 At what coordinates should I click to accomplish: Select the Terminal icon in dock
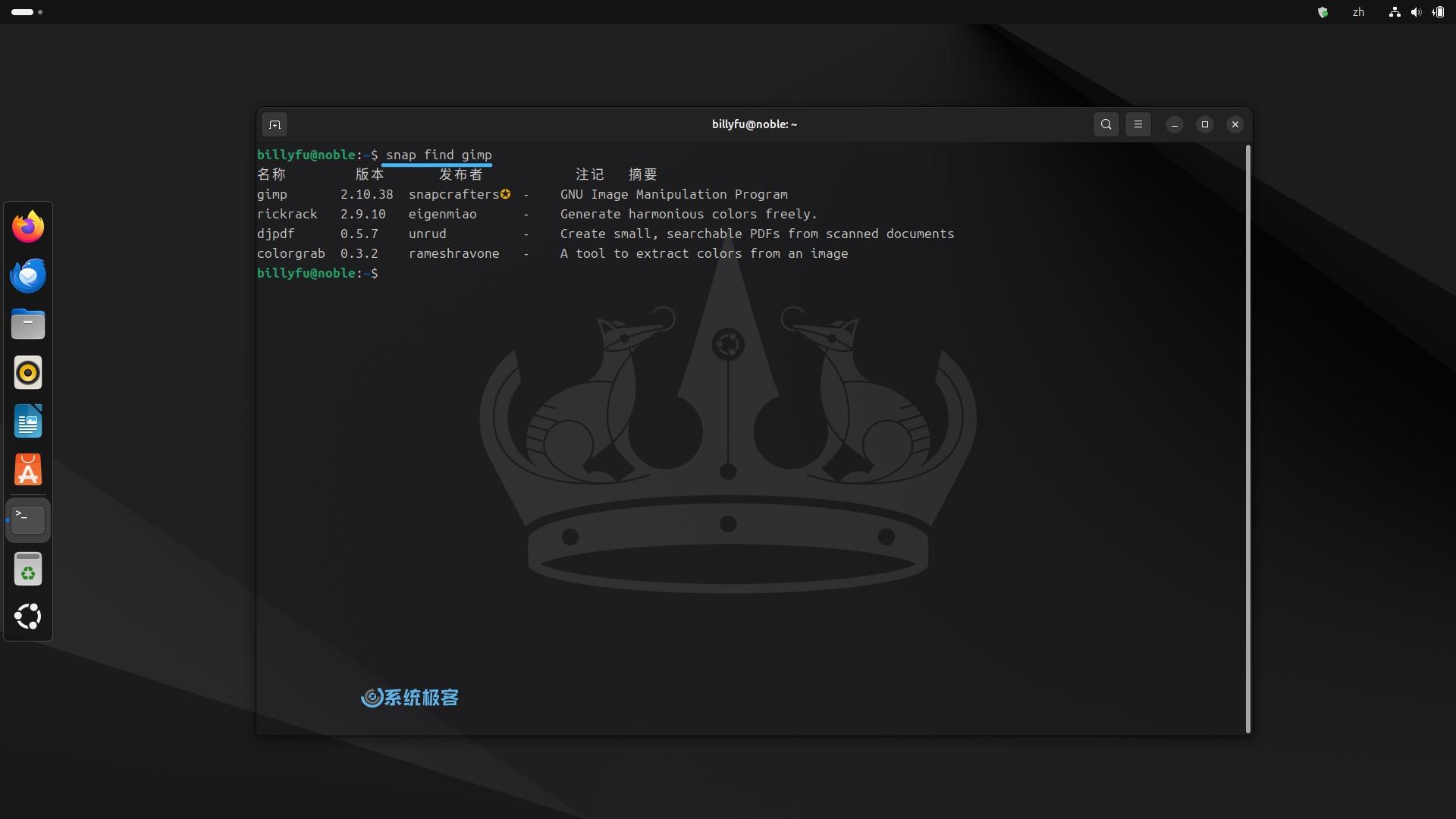click(x=28, y=520)
